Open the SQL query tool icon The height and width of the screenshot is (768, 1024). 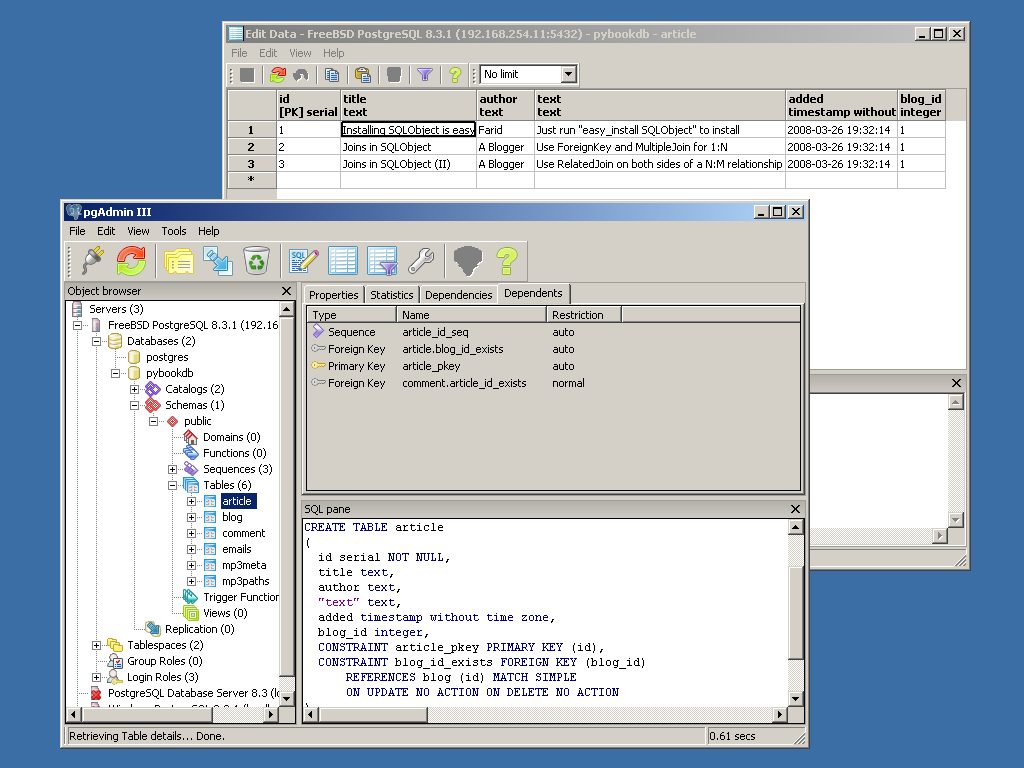point(304,261)
